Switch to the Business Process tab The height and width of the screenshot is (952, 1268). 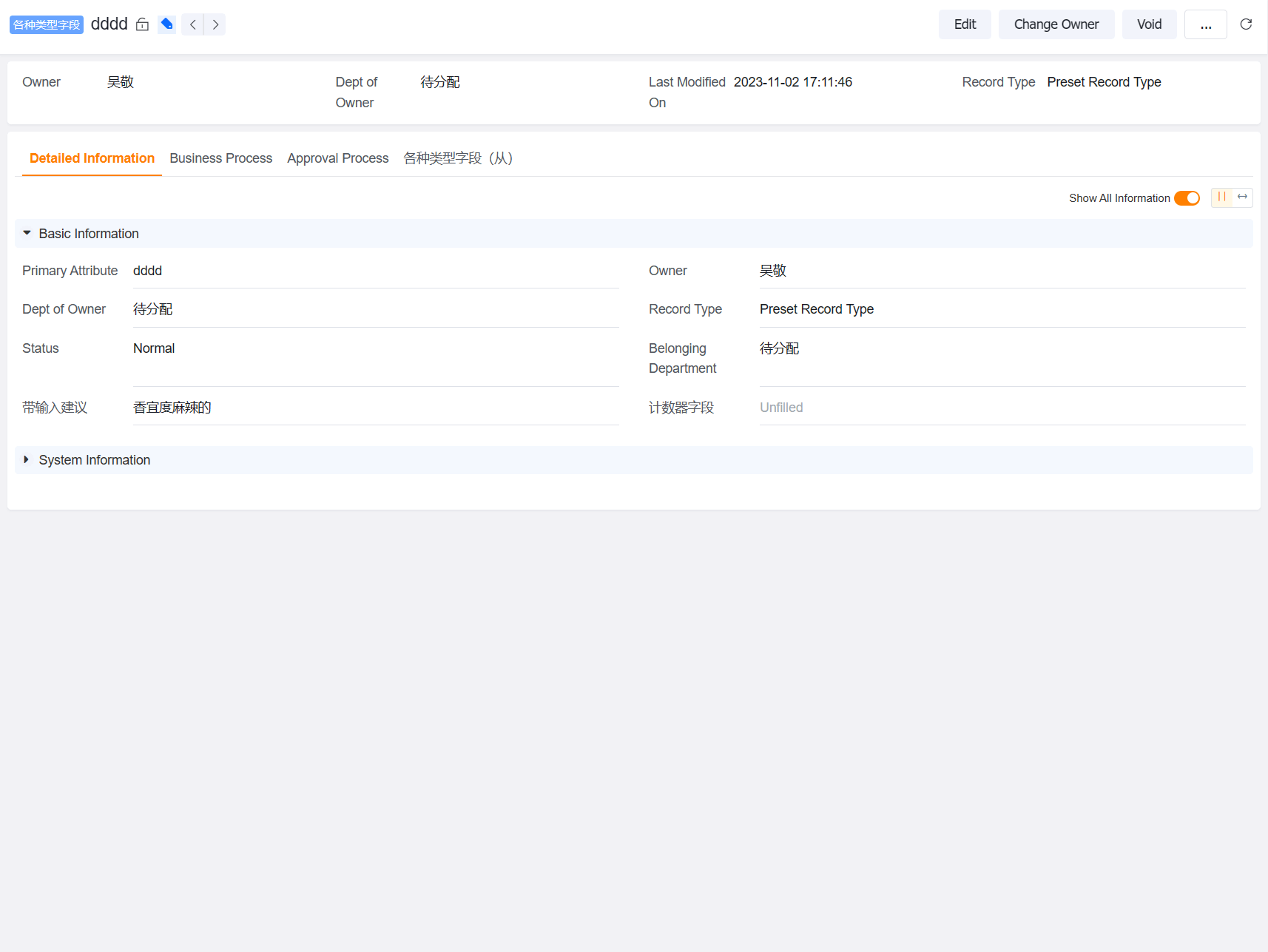[220, 158]
